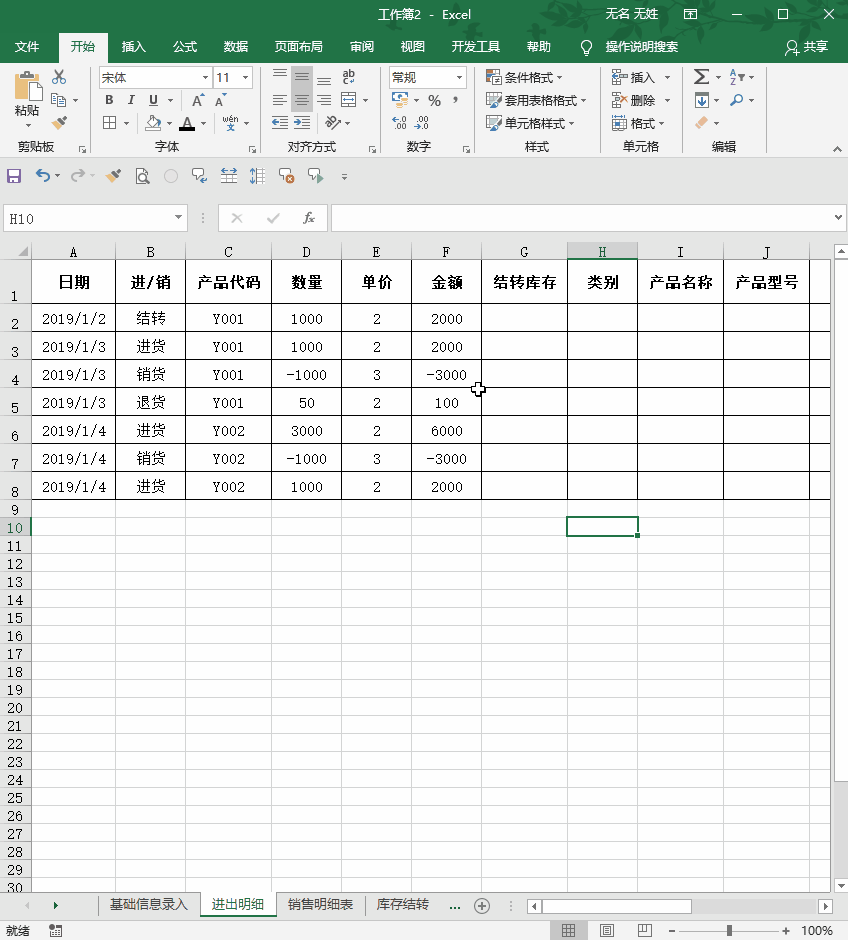Collapse the ribbon with the caret
The width and height of the screenshot is (848, 940).
(x=837, y=149)
